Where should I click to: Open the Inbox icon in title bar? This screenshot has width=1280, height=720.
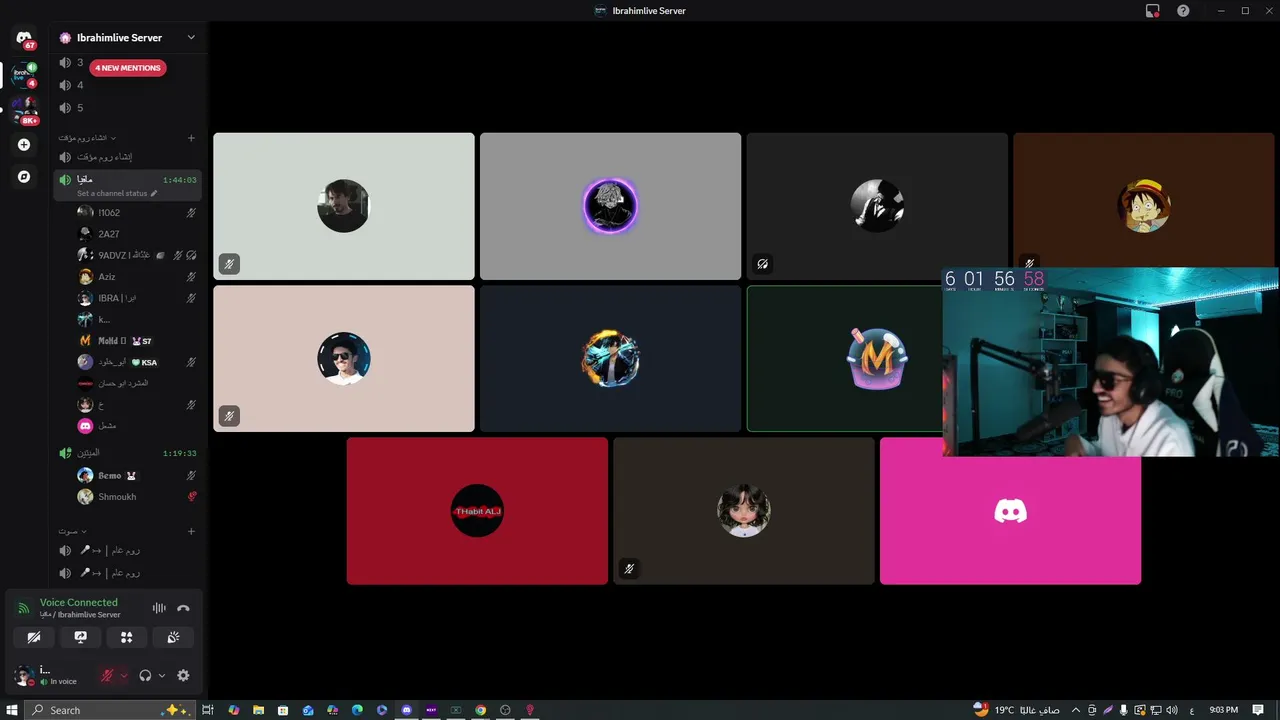[1153, 11]
